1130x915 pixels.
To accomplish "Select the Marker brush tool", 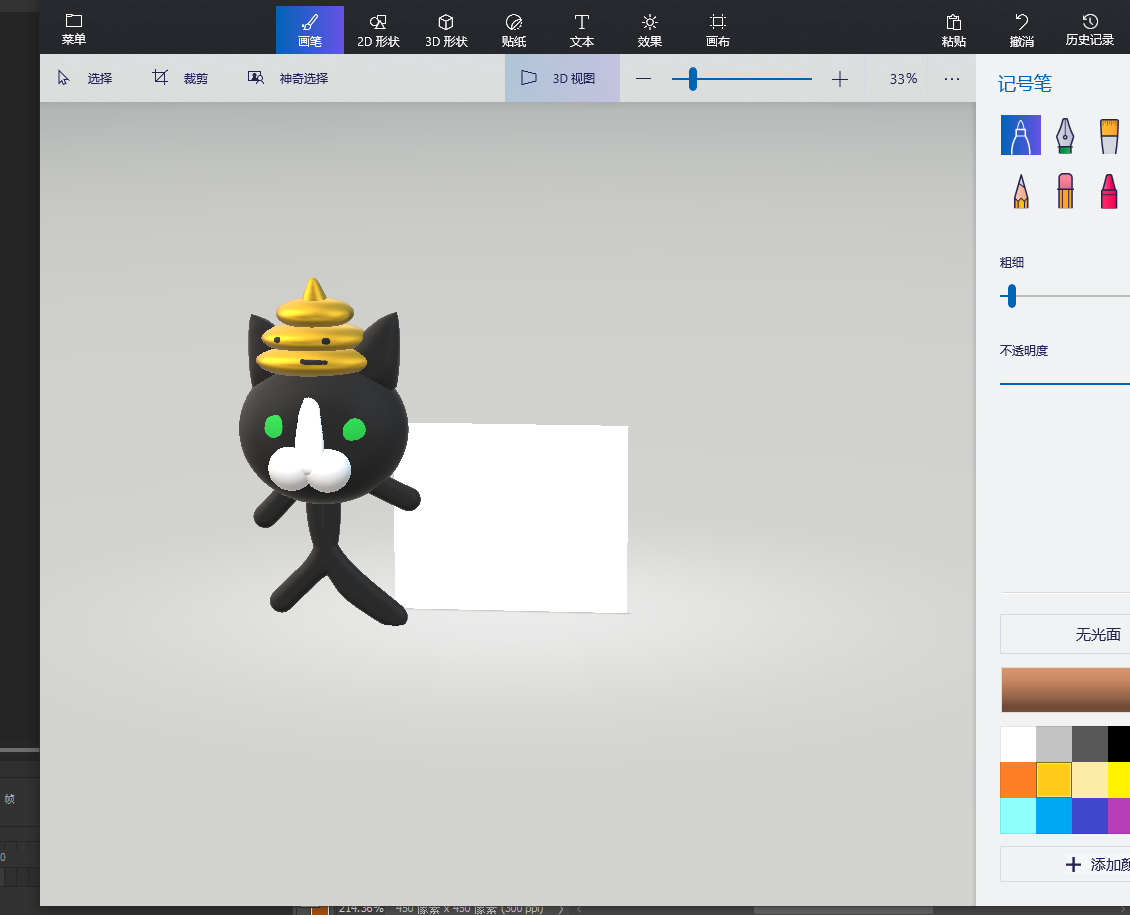I will [x=1020, y=135].
